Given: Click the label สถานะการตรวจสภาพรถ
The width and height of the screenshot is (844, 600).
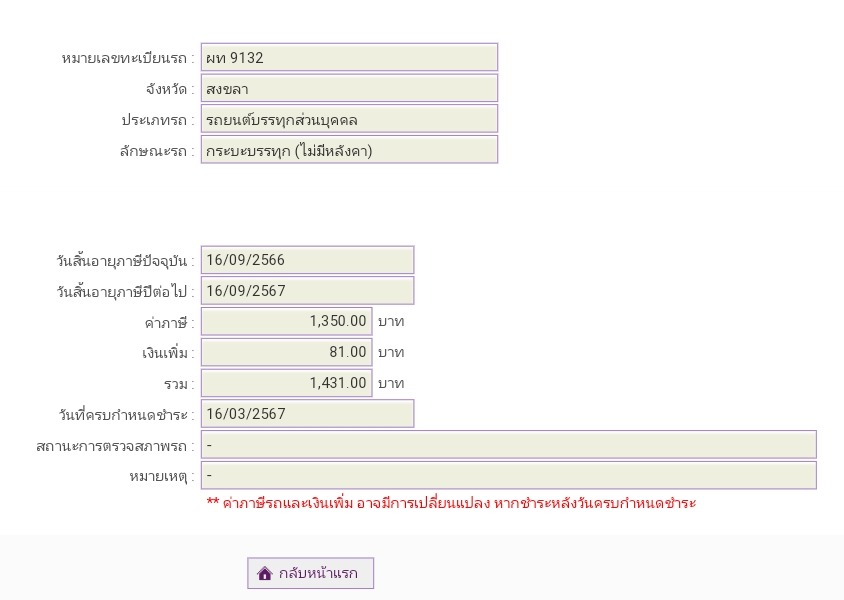Looking at the screenshot, I should point(115,446).
